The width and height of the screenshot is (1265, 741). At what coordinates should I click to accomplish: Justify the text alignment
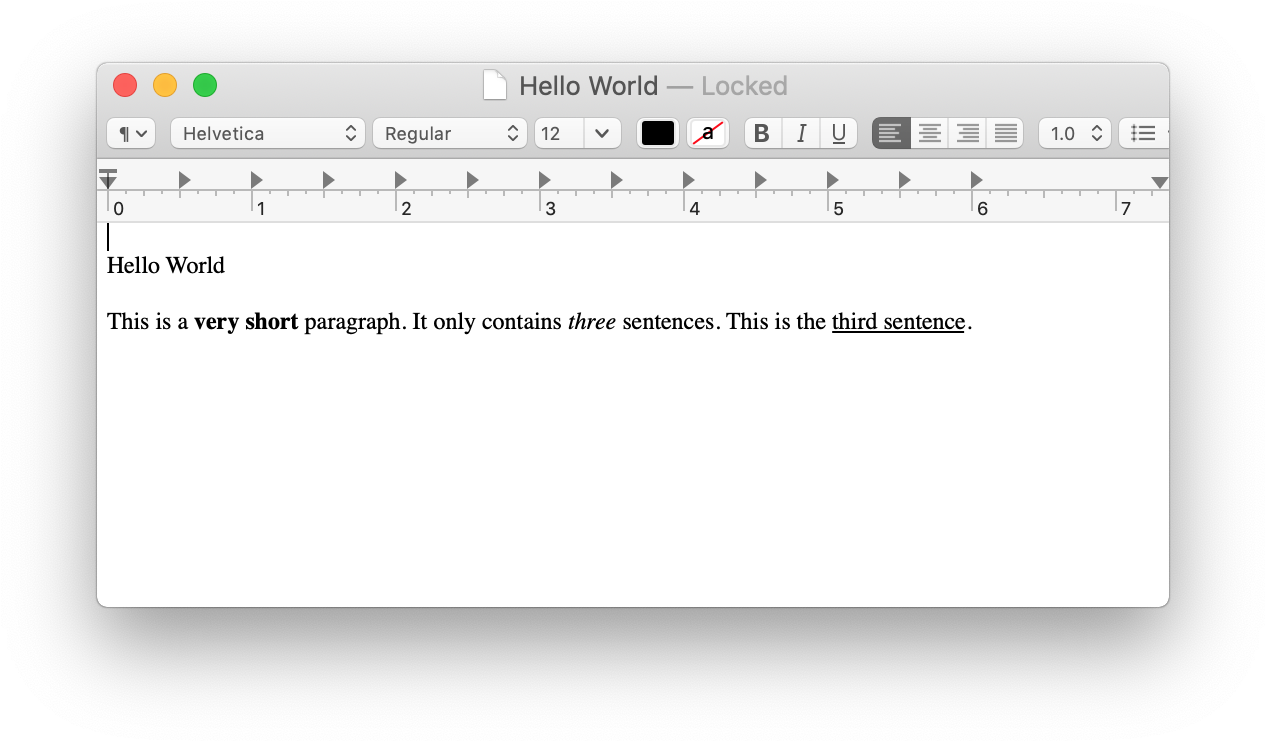pyautogui.click(x=1005, y=133)
